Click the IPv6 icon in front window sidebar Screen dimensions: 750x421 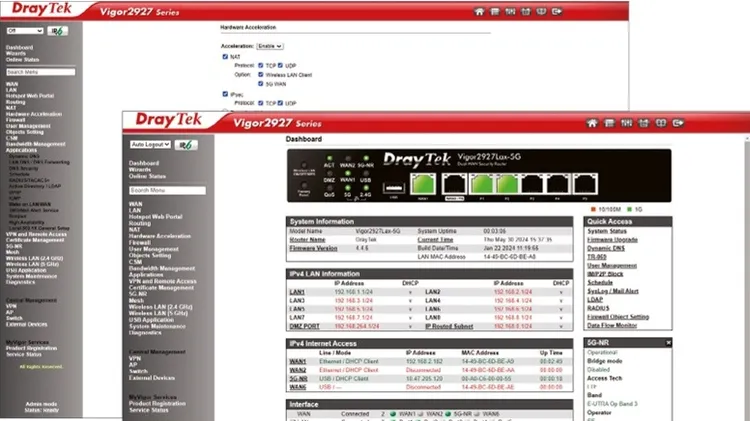(x=186, y=144)
